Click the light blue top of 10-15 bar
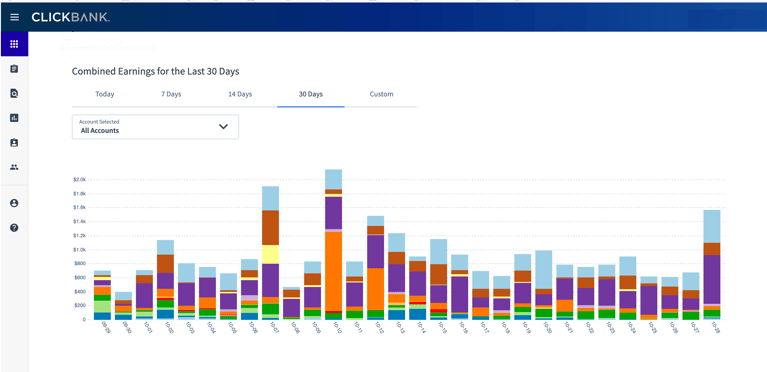Screen dimensions: 767x372 click(x=439, y=252)
